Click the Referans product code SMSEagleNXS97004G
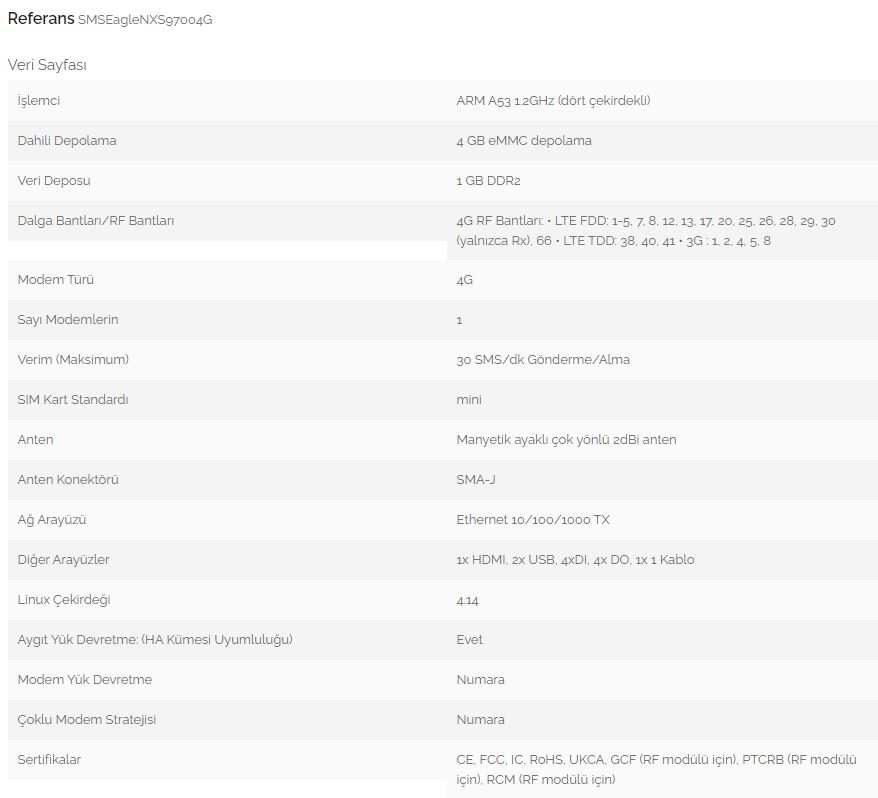878x798 pixels. pos(145,20)
